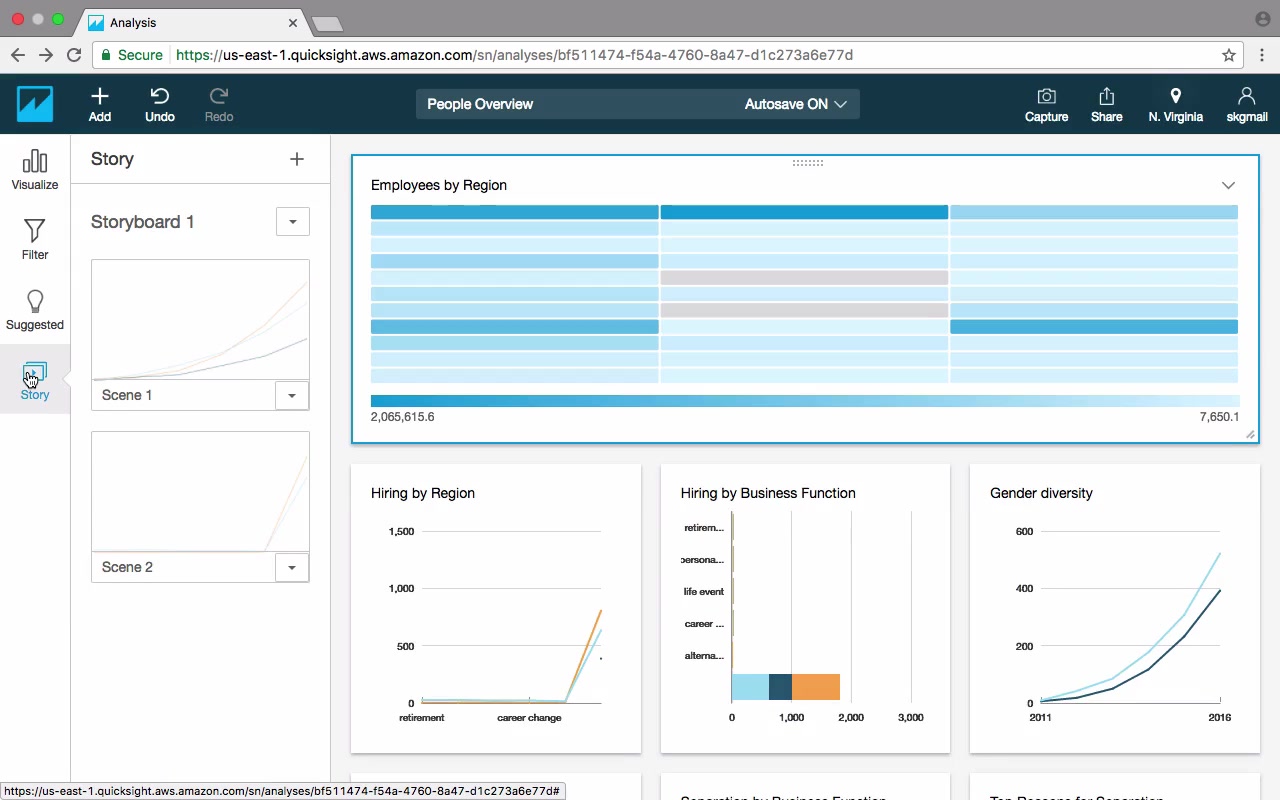
Task: Click the 2011 axis label in Gender diversity
Action: tap(1040, 718)
